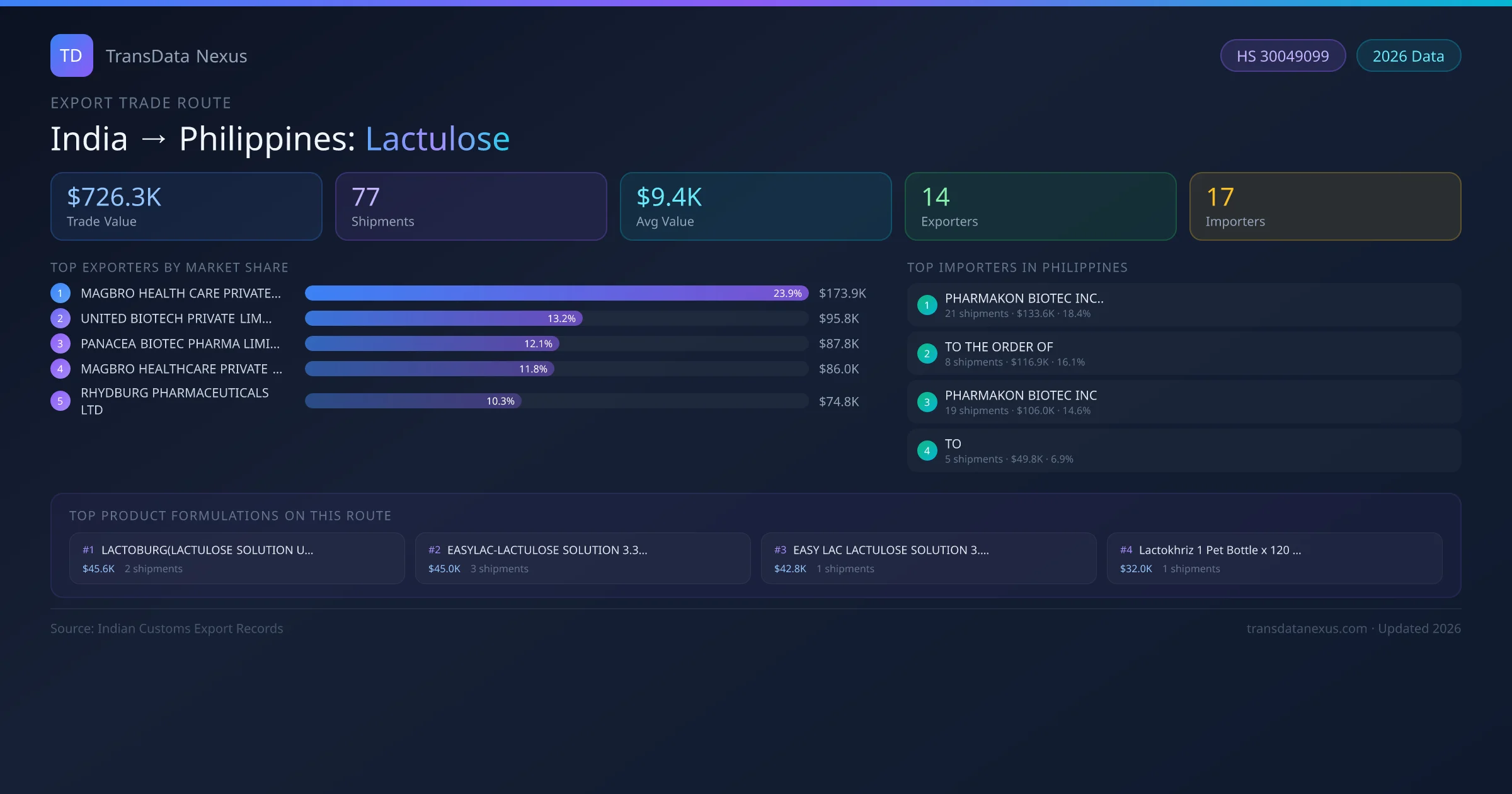Screen dimensions: 1512x794
Task: Click green rank 2 badge for To The Order Of
Action: [x=927, y=354]
